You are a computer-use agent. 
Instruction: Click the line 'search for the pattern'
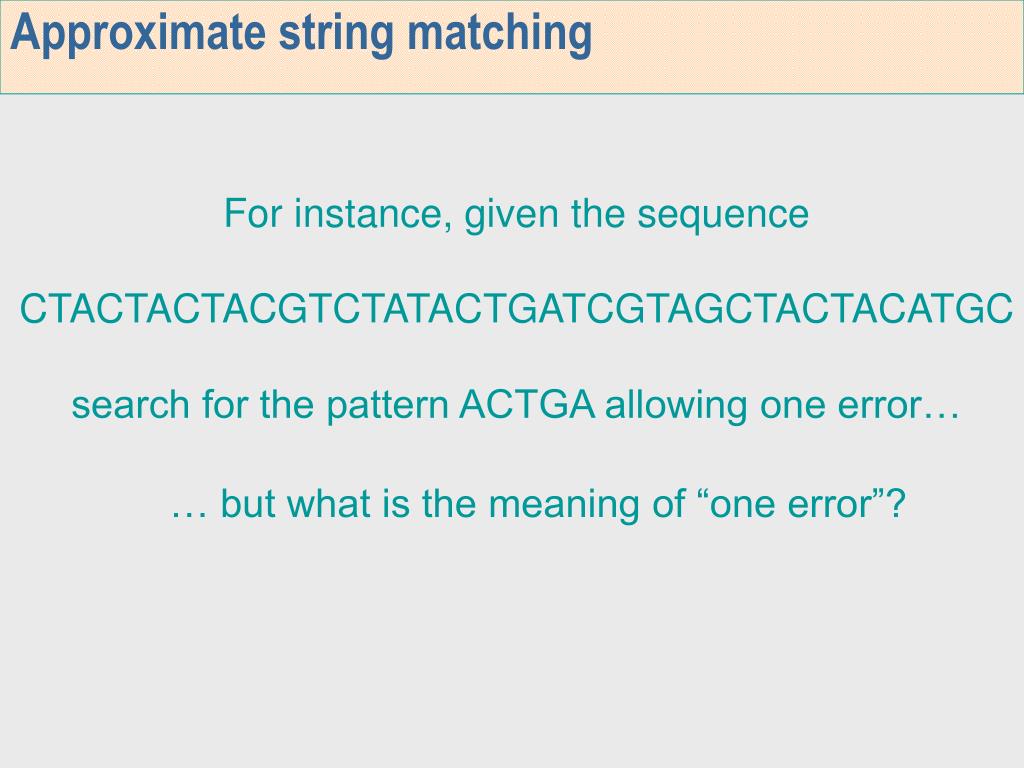click(x=260, y=405)
